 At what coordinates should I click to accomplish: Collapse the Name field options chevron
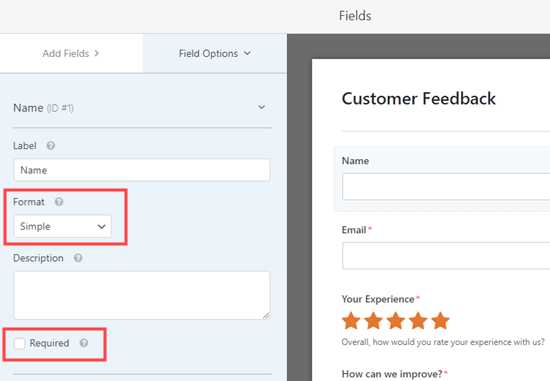pyautogui.click(x=262, y=107)
